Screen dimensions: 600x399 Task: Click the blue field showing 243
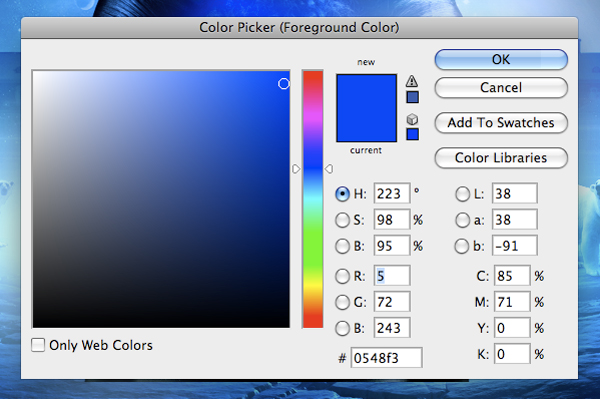pyautogui.click(x=392, y=328)
